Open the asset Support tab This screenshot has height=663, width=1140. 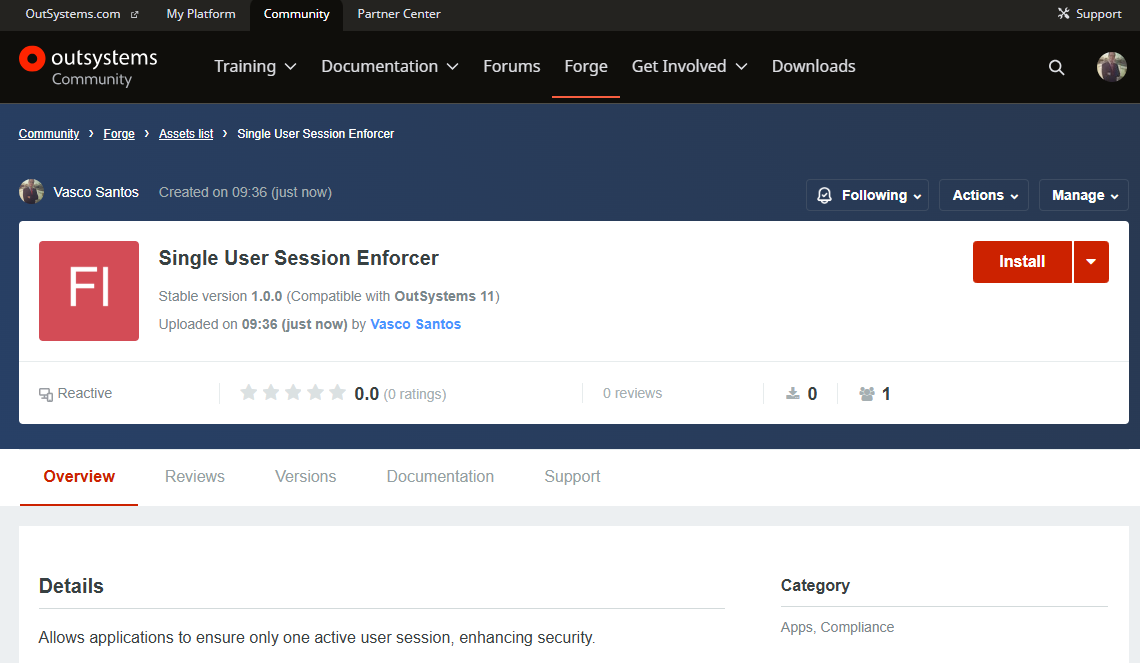point(572,477)
